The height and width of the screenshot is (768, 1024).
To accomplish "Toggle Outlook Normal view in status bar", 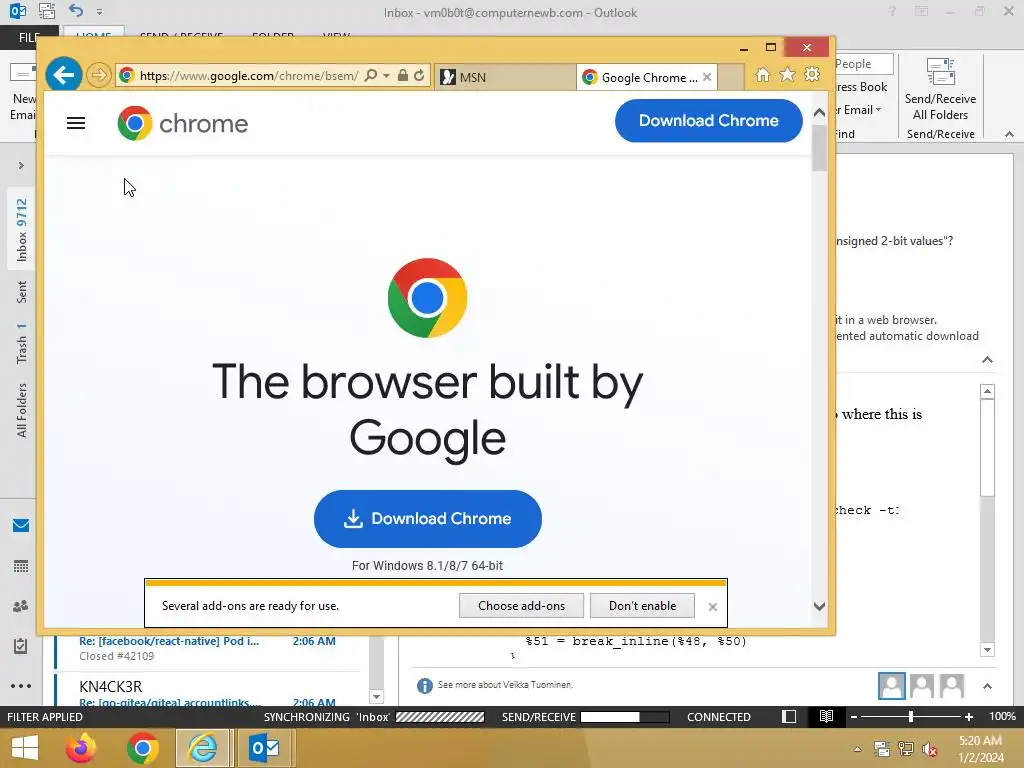I will click(x=789, y=716).
